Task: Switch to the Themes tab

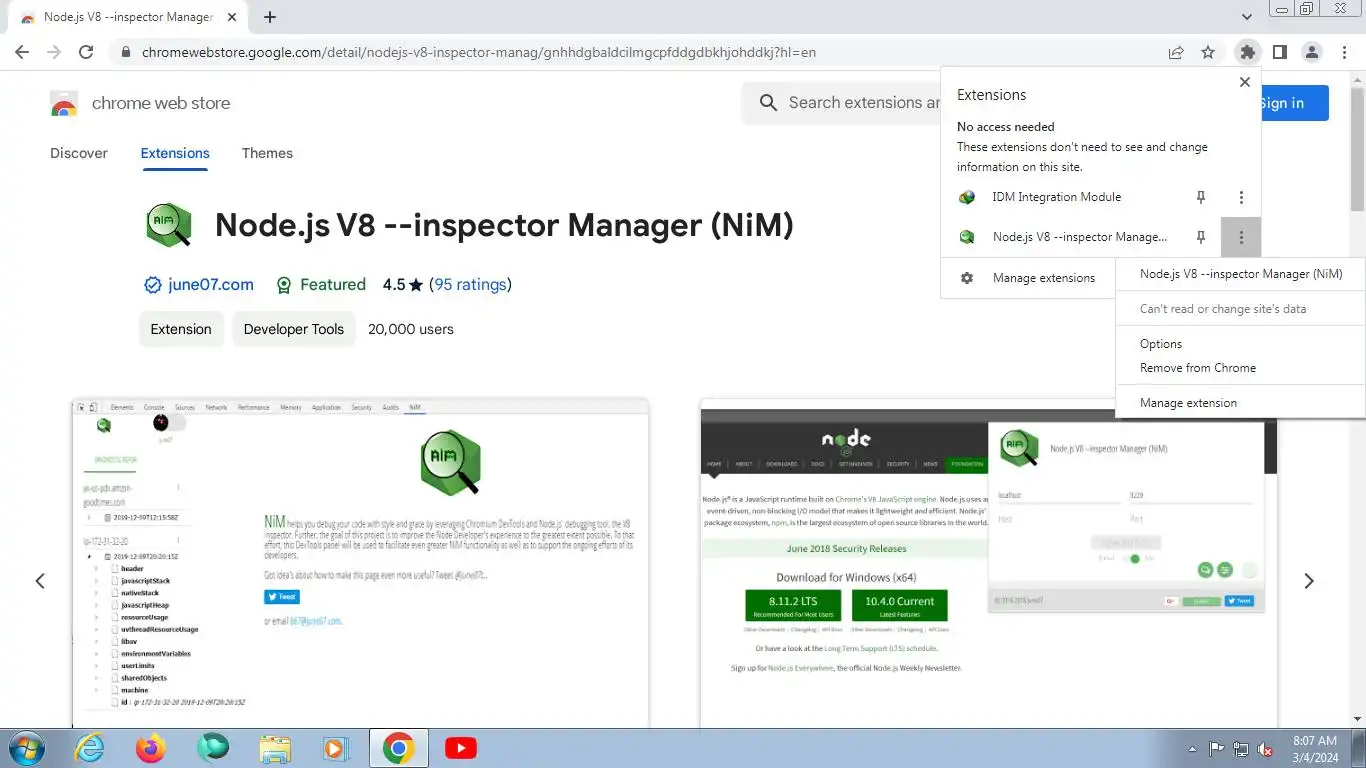Action: [x=267, y=153]
